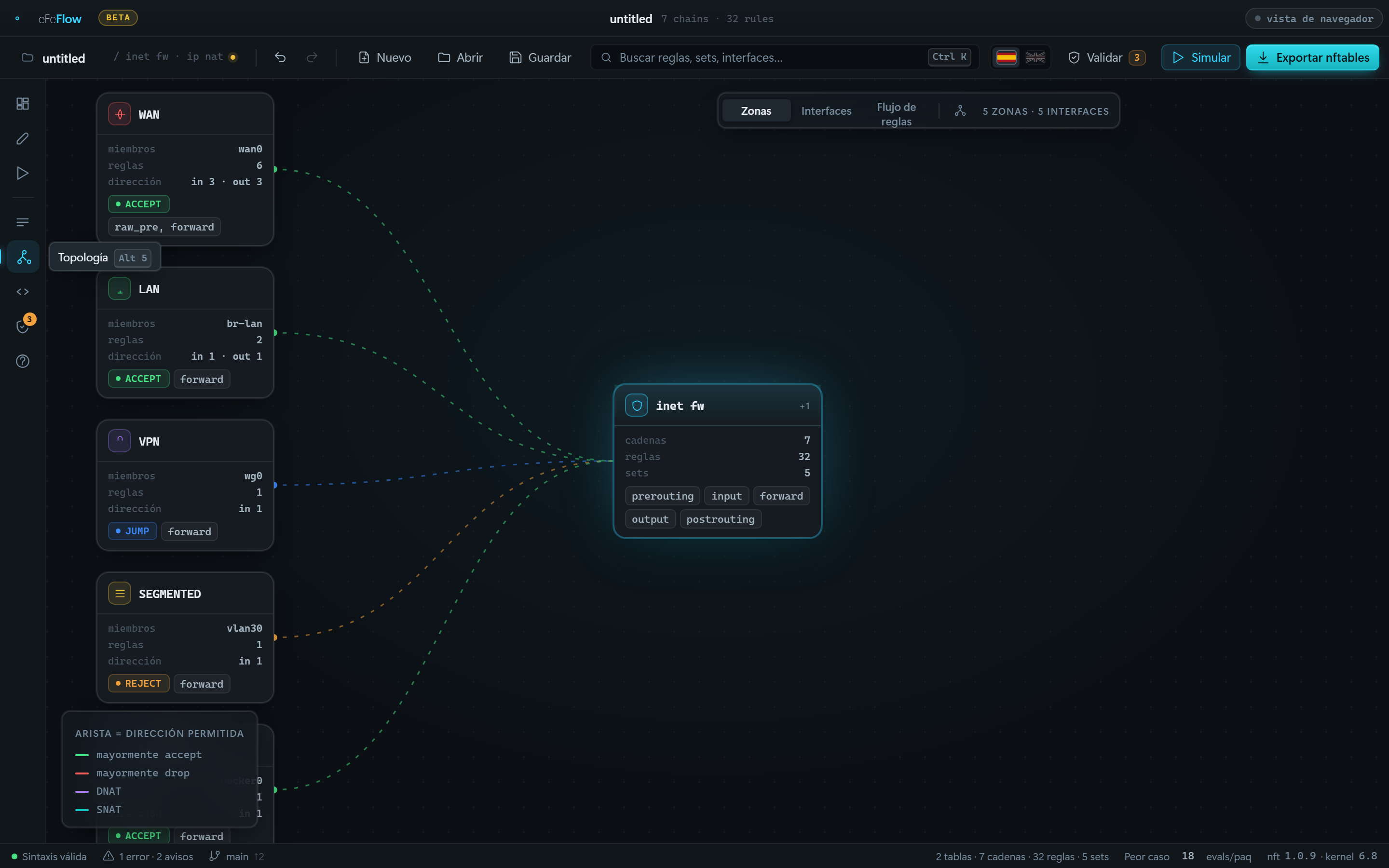Select the Zonas tab
The width and height of the screenshot is (1389, 868).
tap(756, 111)
